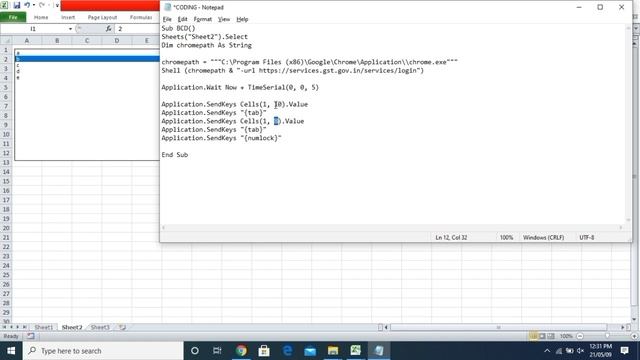Click Excel zoom out minus button
Screen dimensions: 640x360
(x=580, y=336)
